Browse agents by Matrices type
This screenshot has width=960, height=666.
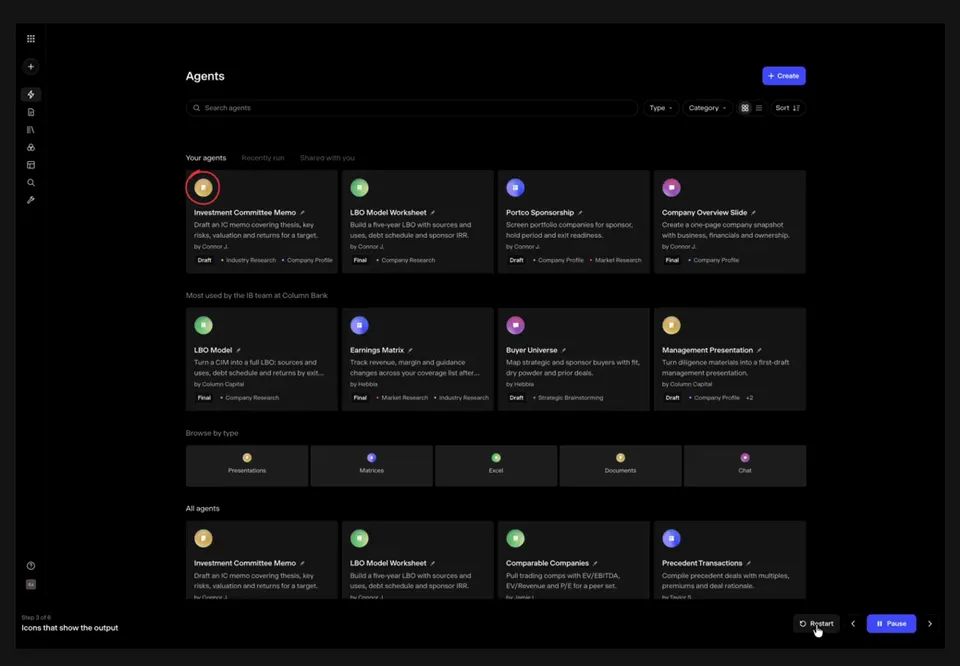point(372,466)
